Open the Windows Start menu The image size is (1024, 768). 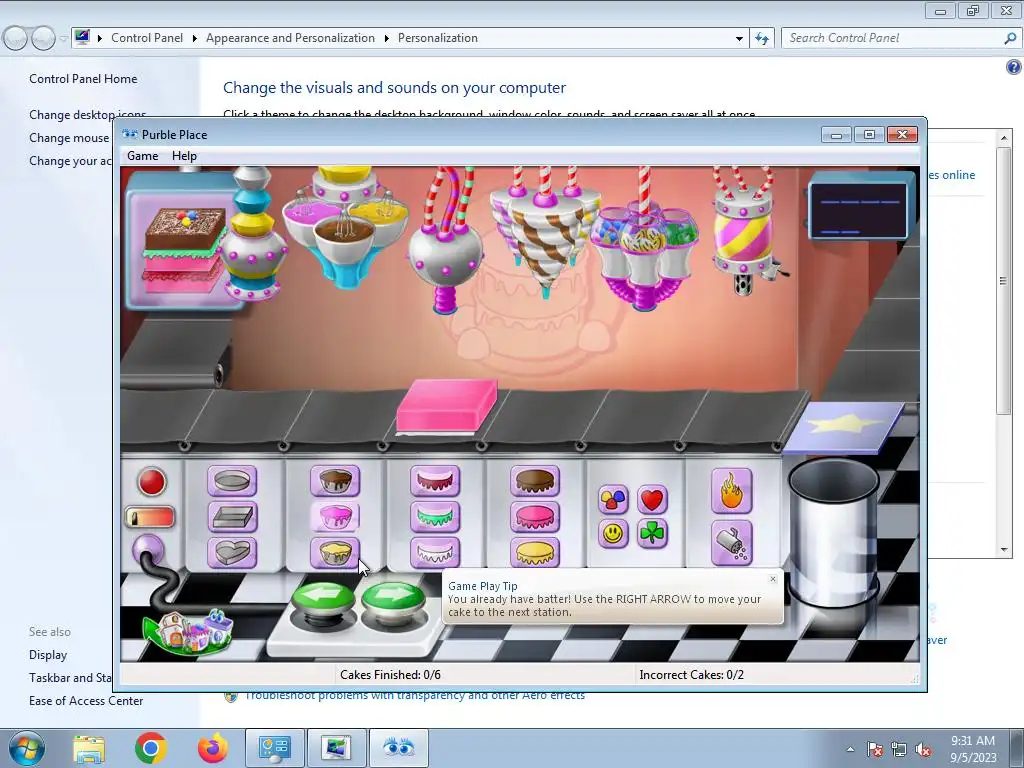pos(27,748)
